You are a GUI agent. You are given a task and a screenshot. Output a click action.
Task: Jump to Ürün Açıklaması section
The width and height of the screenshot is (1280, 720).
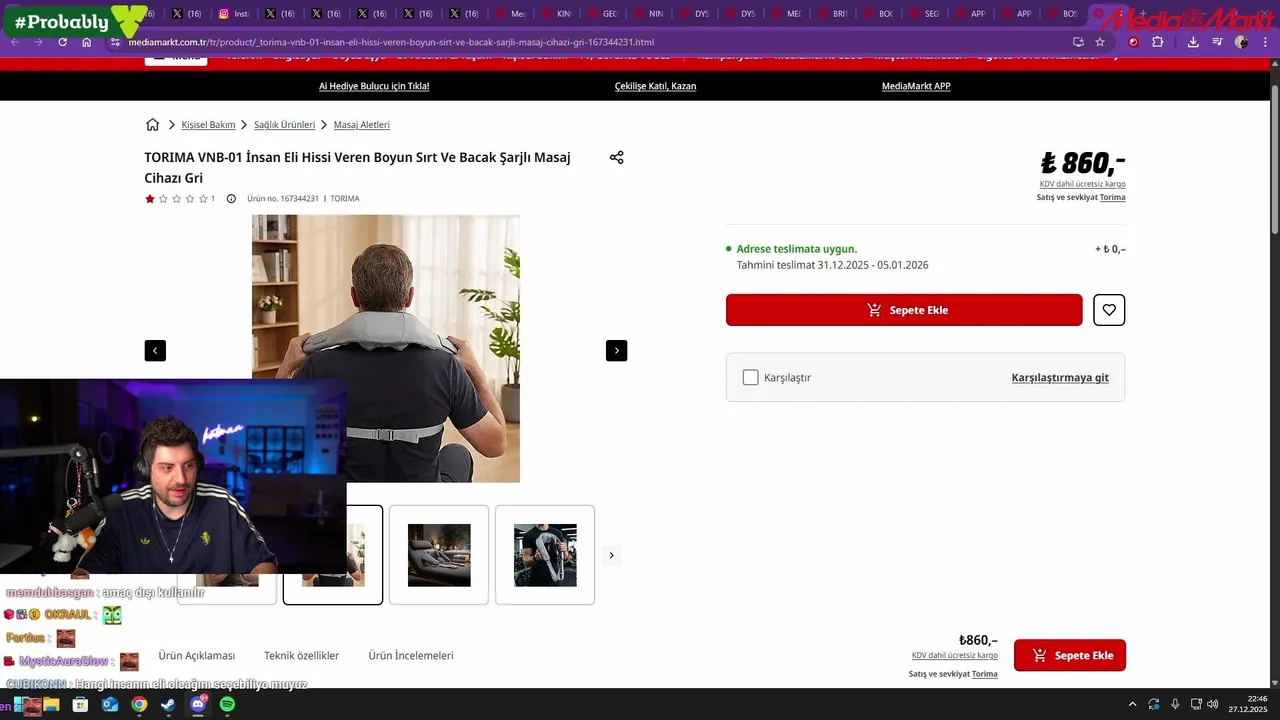[197, 656]
